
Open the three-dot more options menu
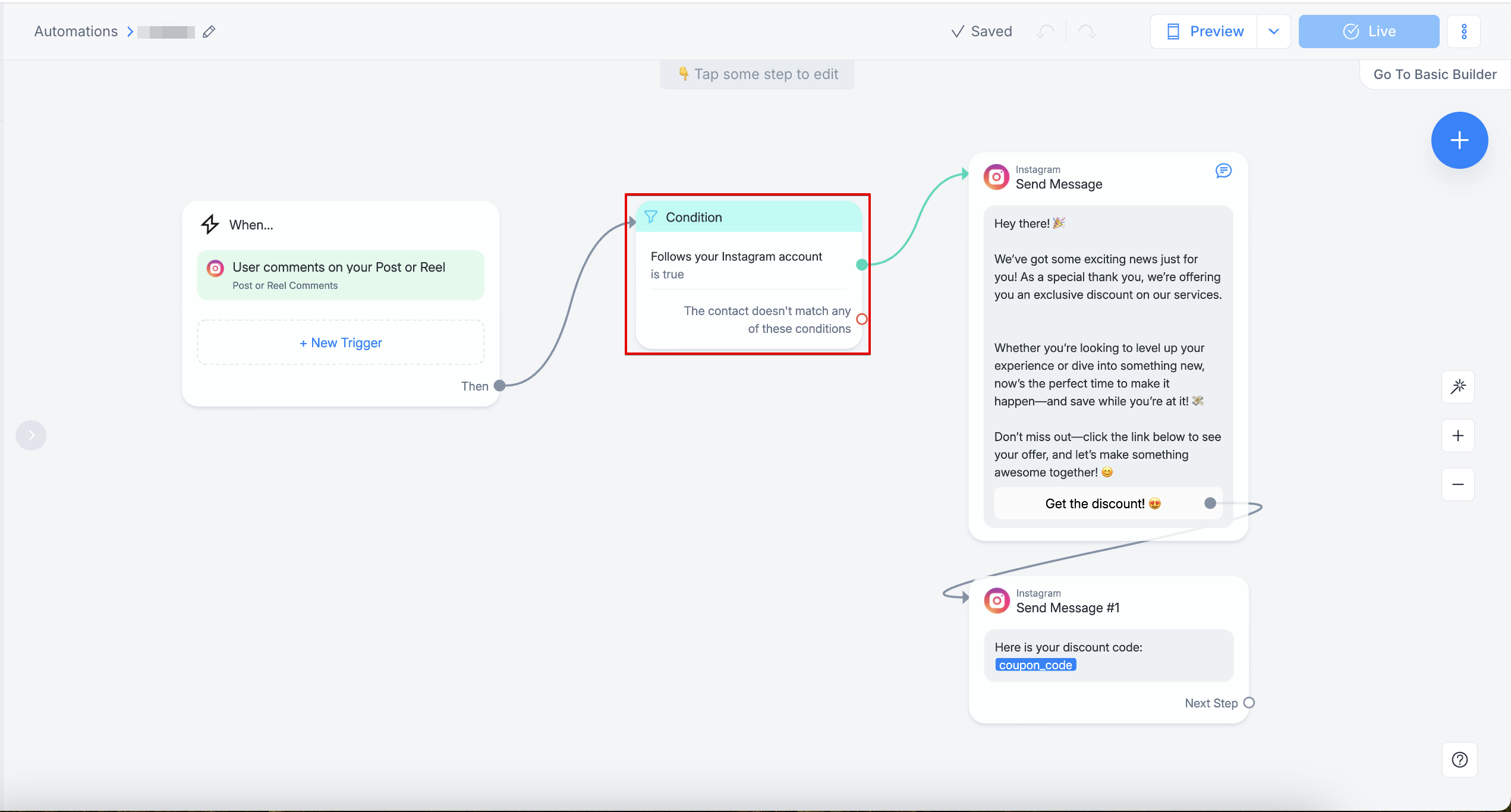(1464, 32)
